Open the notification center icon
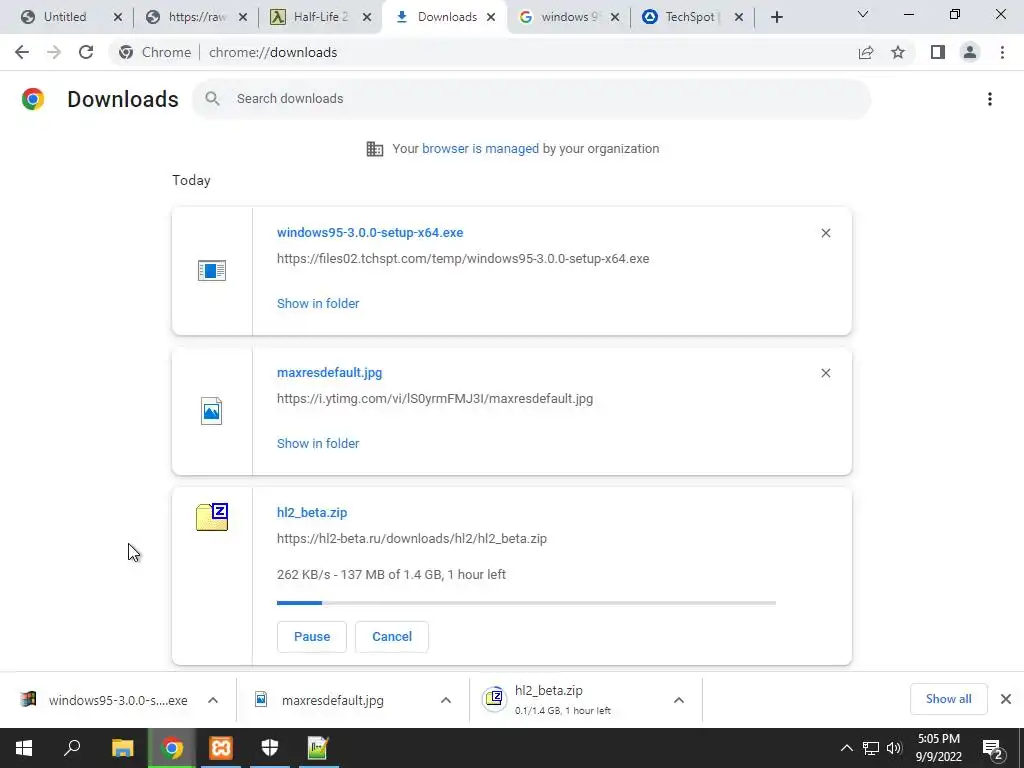Image resolution: width=1024 pixels, height=768 pixels. (993, 748)
